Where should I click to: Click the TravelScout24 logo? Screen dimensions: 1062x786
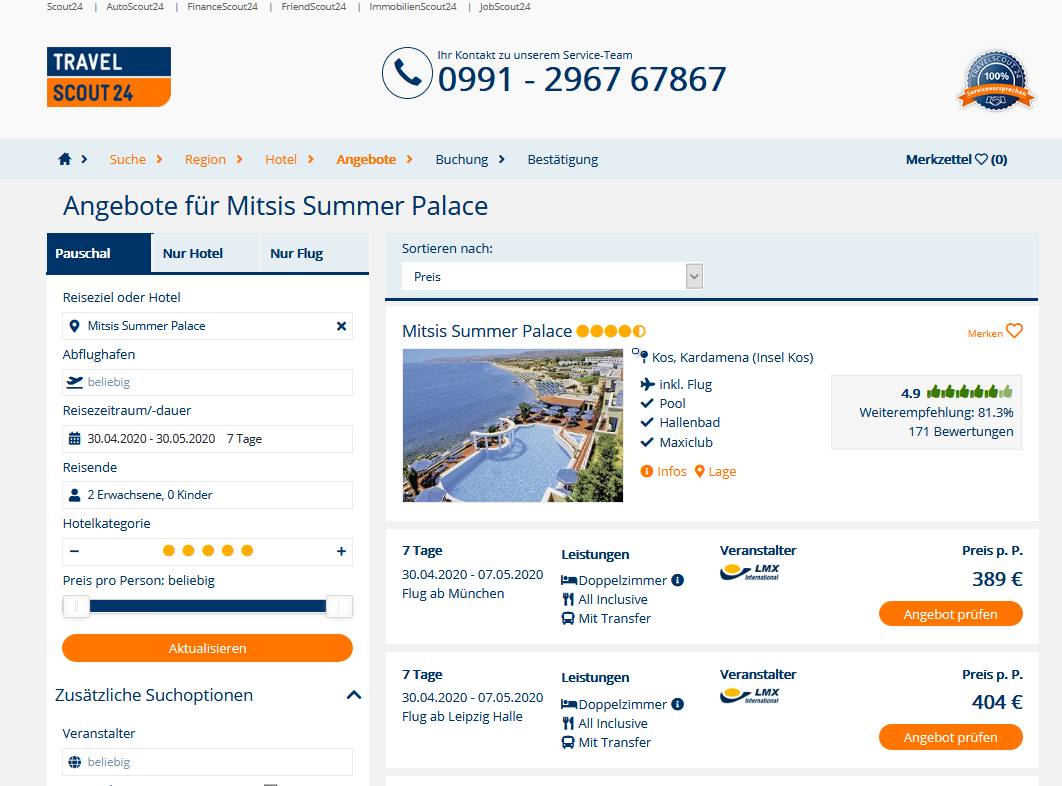pyautogui.click(x=108, y=77)
